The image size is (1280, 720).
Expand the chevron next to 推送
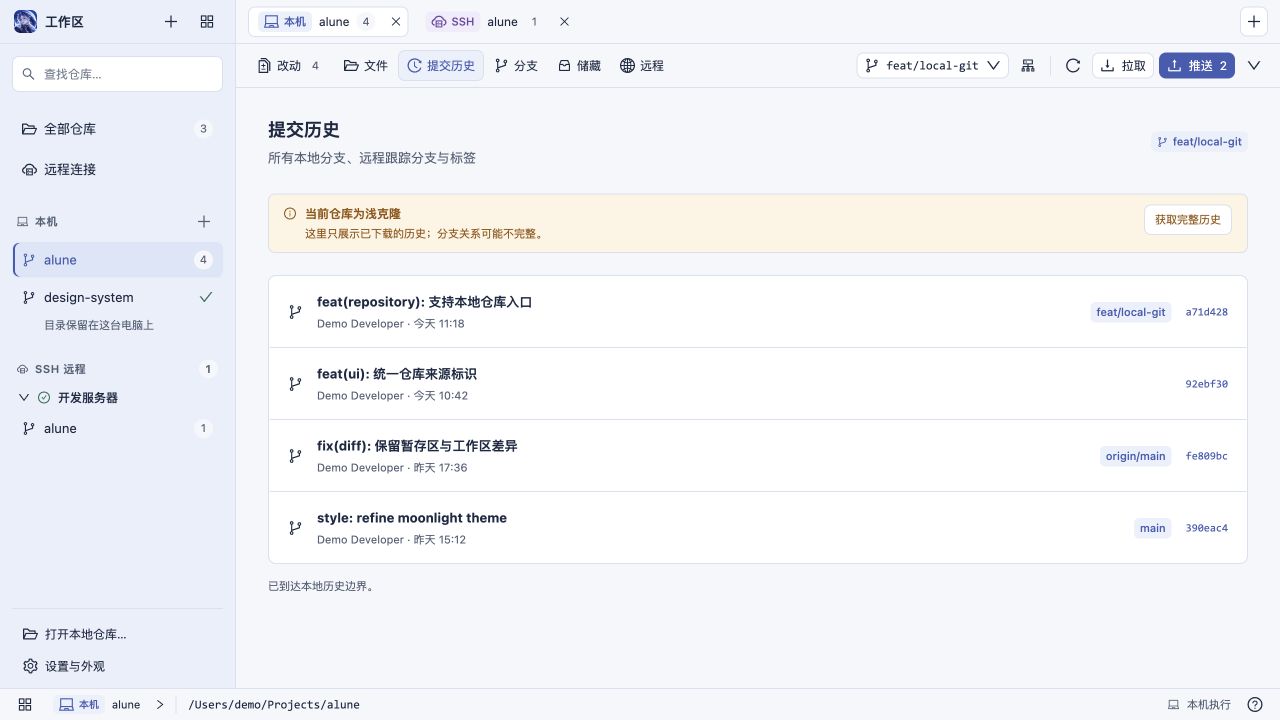point(1254,65)
